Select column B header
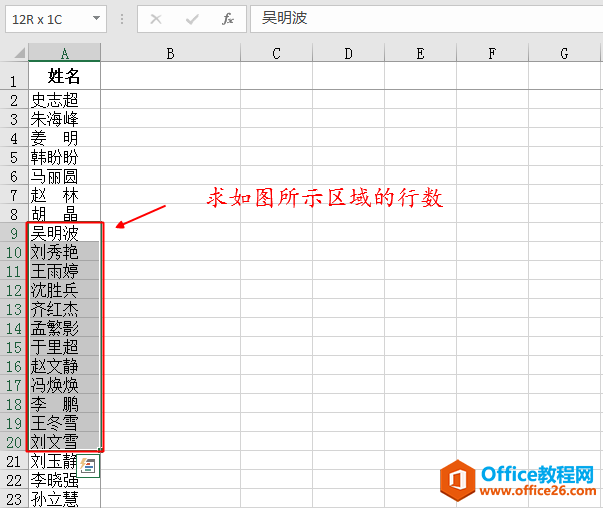Screen dimensions: 603x508 pos(170,53)
